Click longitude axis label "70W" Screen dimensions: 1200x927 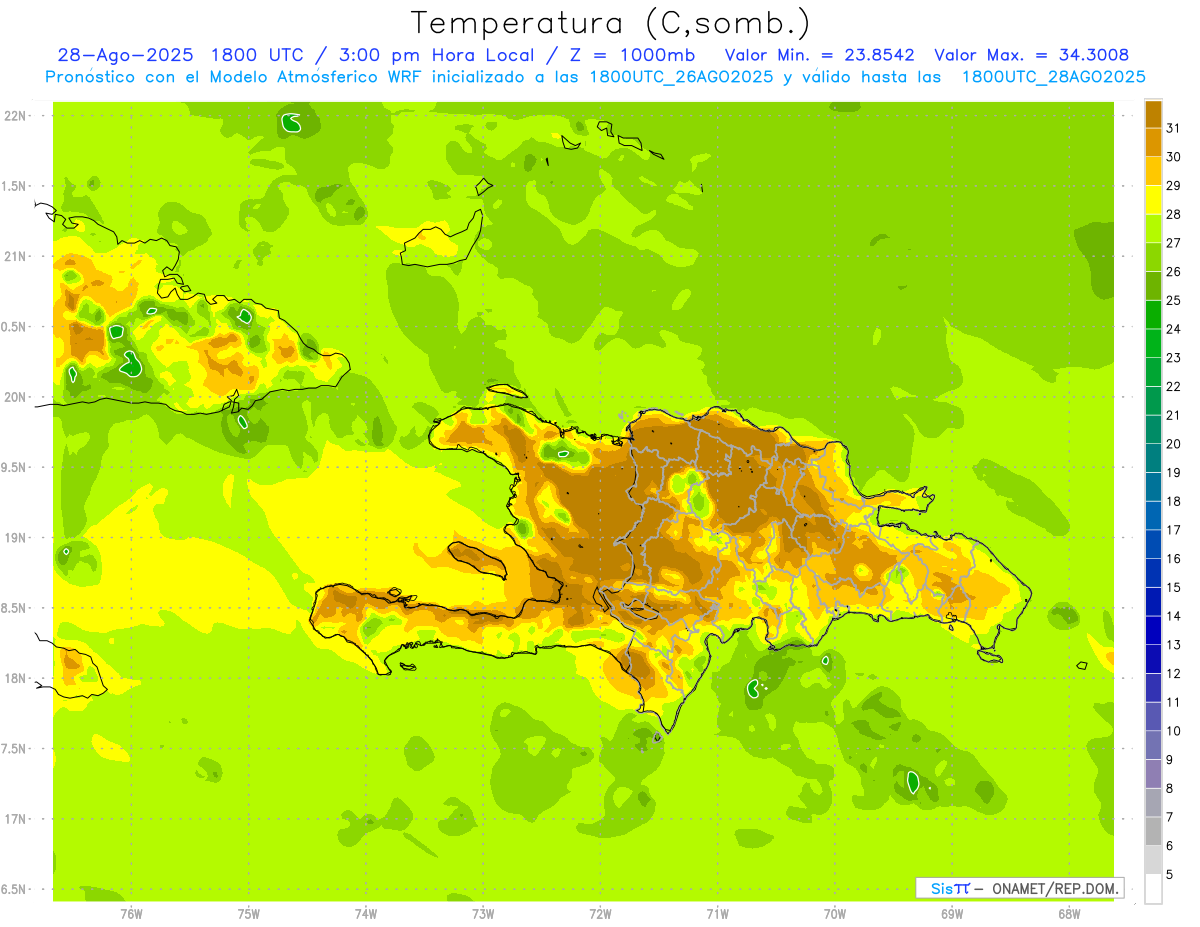pyautogui.click(x=835, y=912)
